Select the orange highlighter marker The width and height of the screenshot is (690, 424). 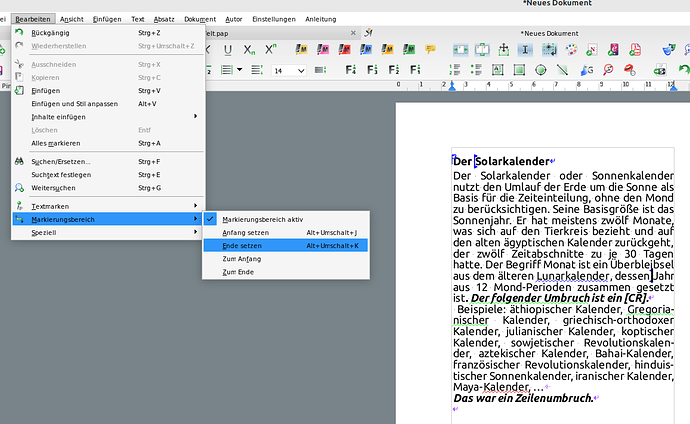(x=387, y=49)
